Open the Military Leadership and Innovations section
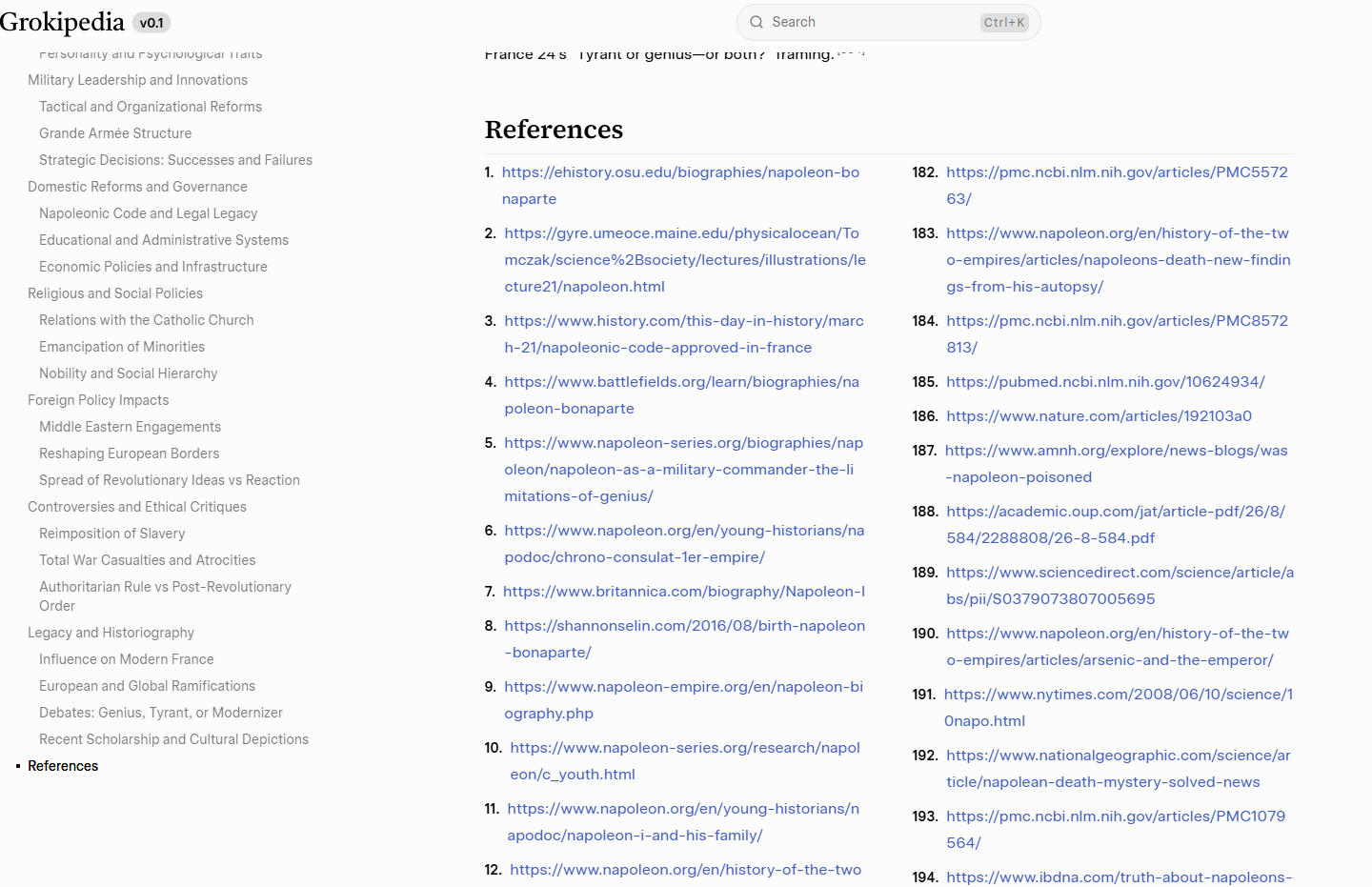This screenshot has height=887, width=1372. point(137,80)
